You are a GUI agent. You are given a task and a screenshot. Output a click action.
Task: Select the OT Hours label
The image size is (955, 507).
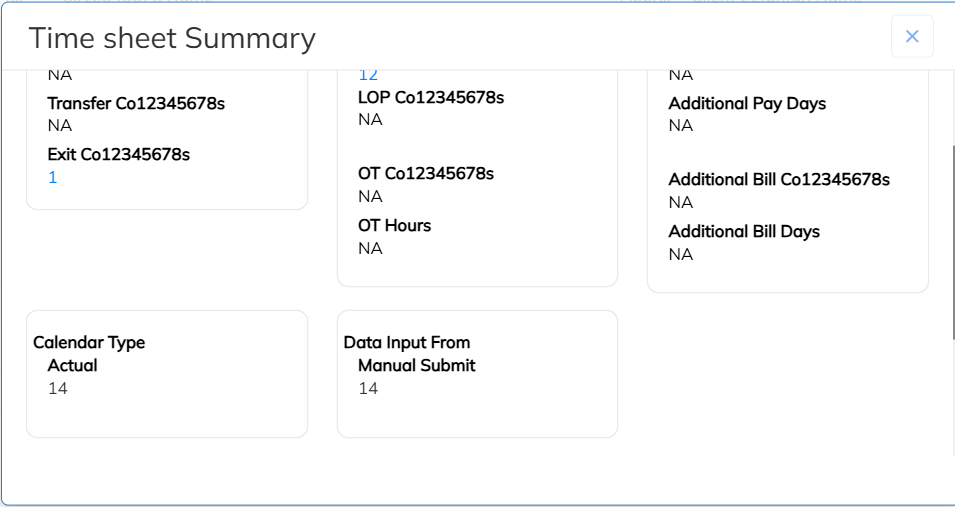(x=395, y=225)
